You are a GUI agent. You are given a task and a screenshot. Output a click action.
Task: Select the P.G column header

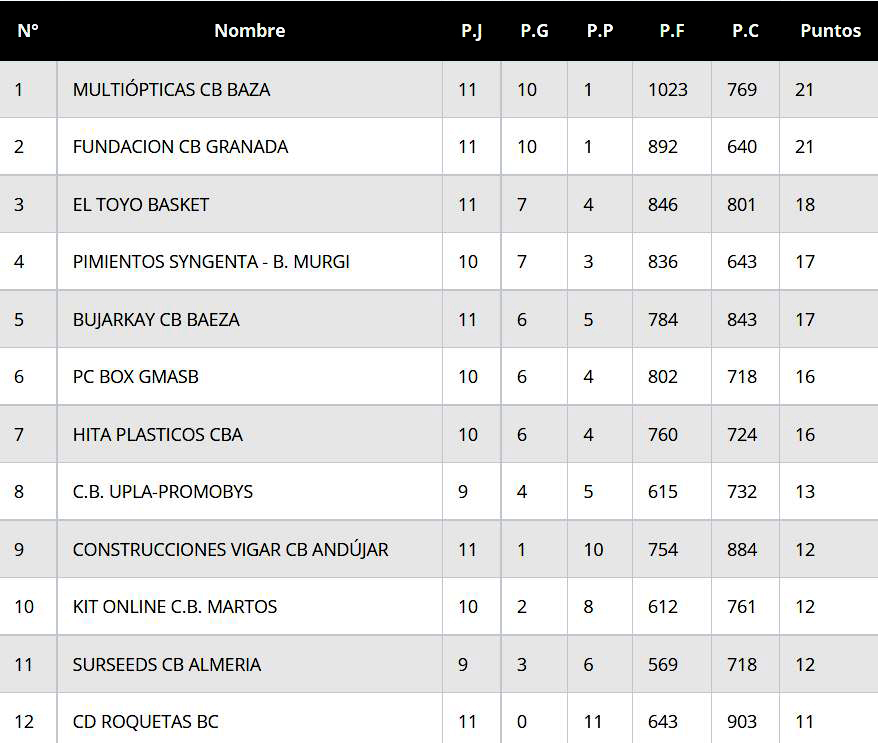pyautogui.click(x=534, y=31)
